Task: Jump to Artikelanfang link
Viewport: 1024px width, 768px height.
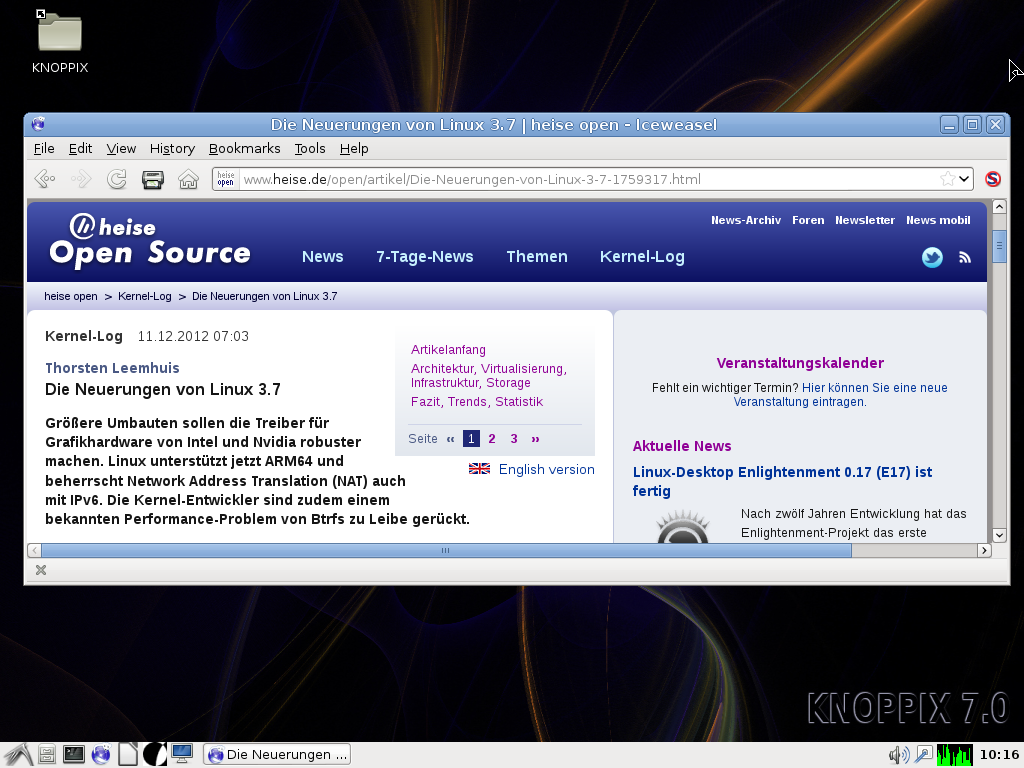Action: (448, 350)
